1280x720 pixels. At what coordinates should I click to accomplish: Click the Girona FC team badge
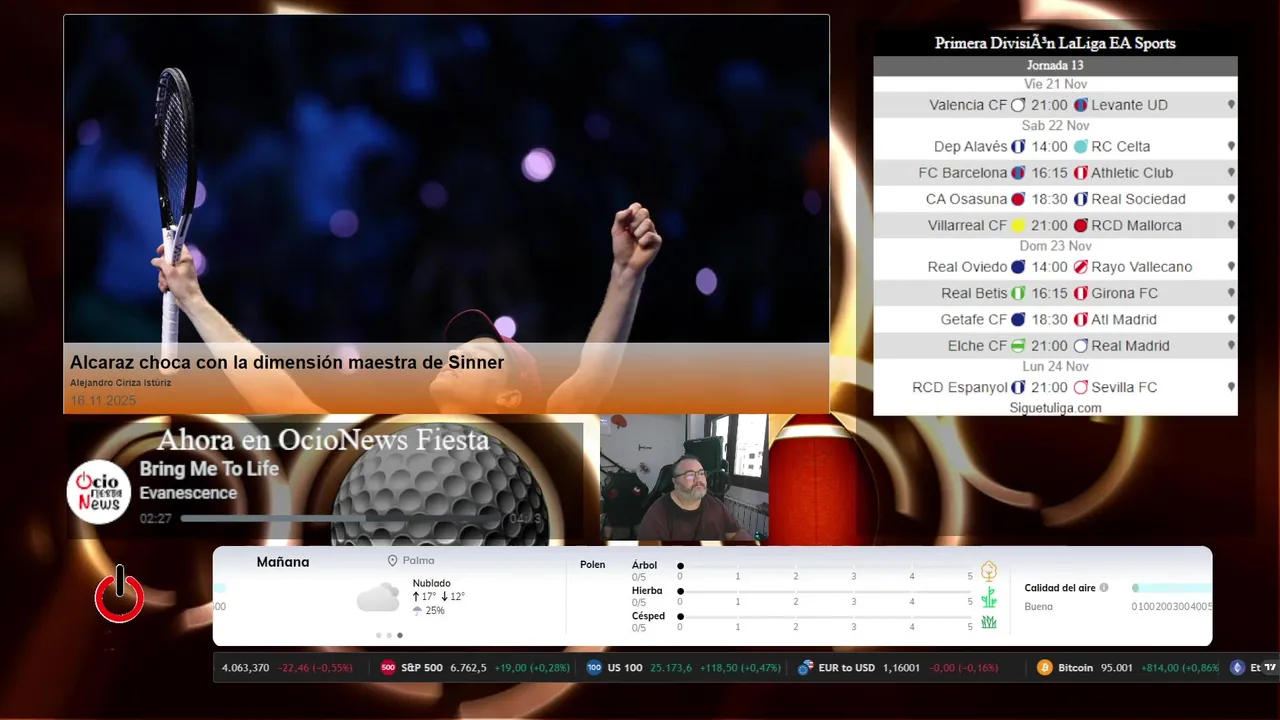point(1080,293)
